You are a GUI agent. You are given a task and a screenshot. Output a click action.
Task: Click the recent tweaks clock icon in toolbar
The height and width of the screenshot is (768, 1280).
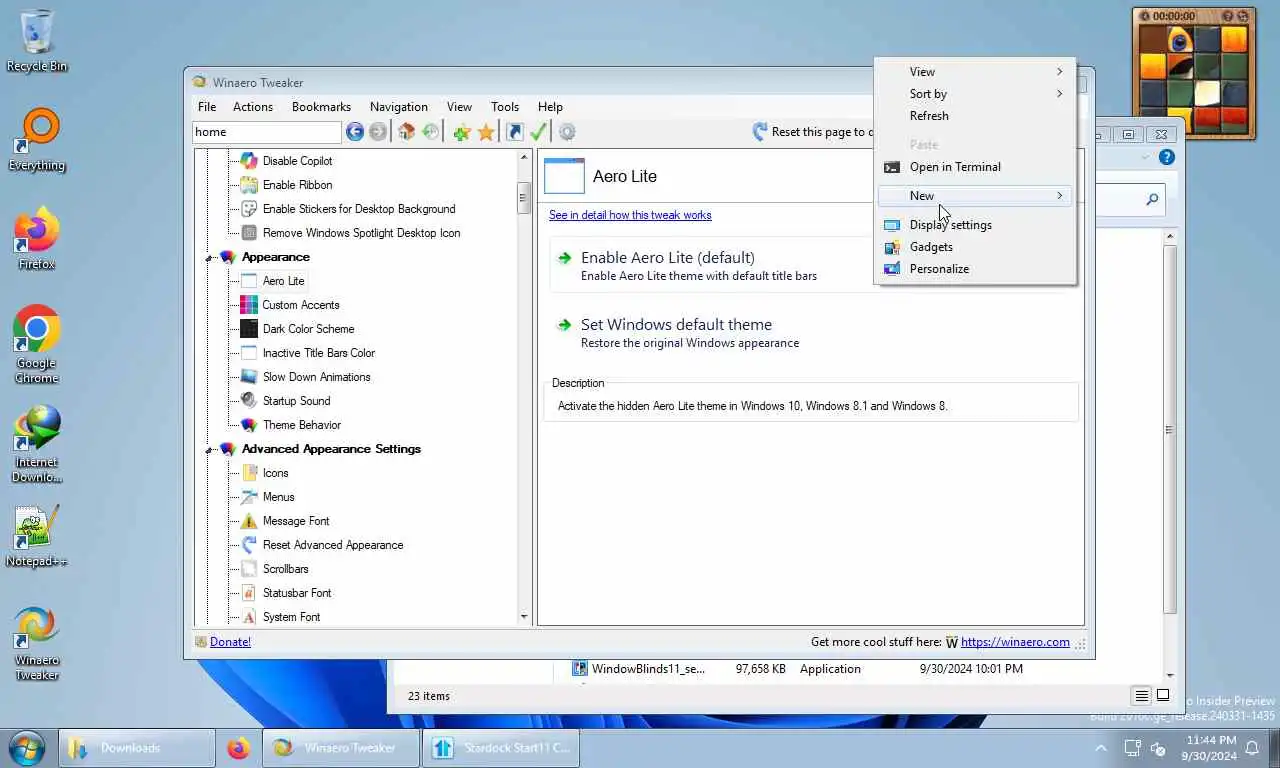pos(431,132)
